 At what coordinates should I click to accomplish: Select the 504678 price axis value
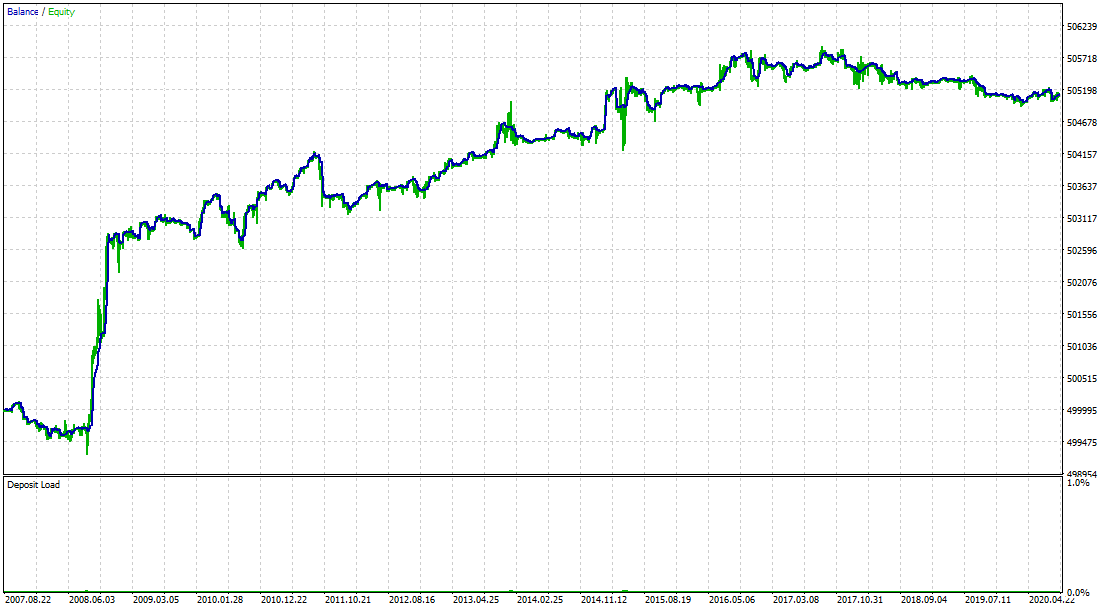[x=1081, y=123]
